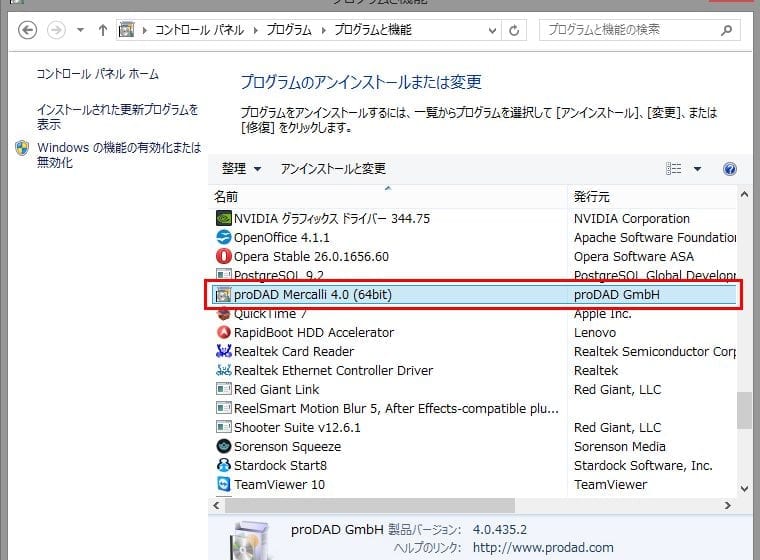Click the Realtek Card Reader icon
Viewport: 760px width, 560px height.
(223, 351)
